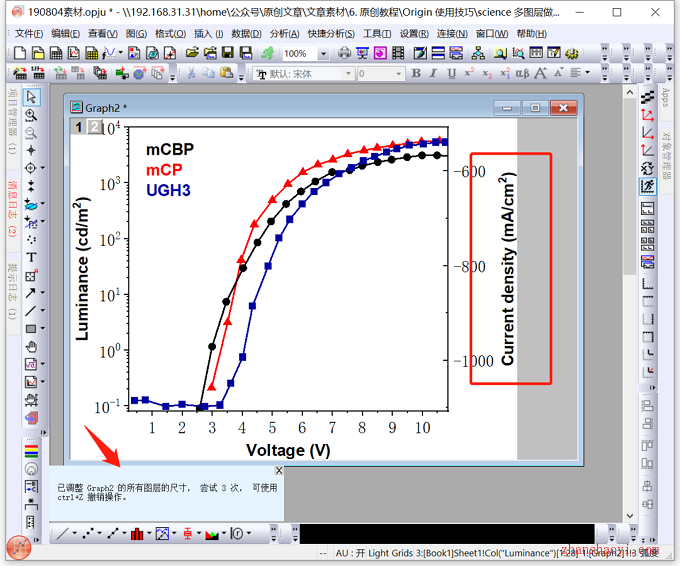Restore the Graph2 window size
Viewport: 680px width, 566px height.
[535, 108]
